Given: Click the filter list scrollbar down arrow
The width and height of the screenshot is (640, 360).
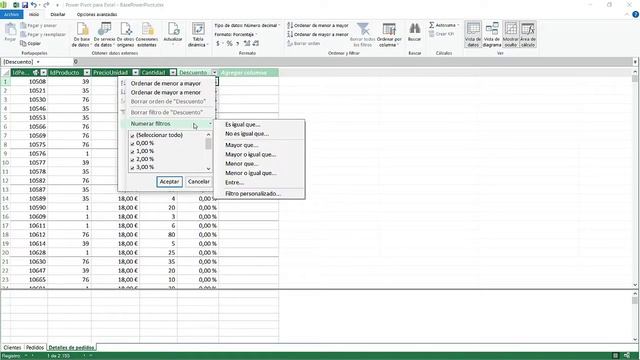Looking at the screenshot, I should 209,169.
